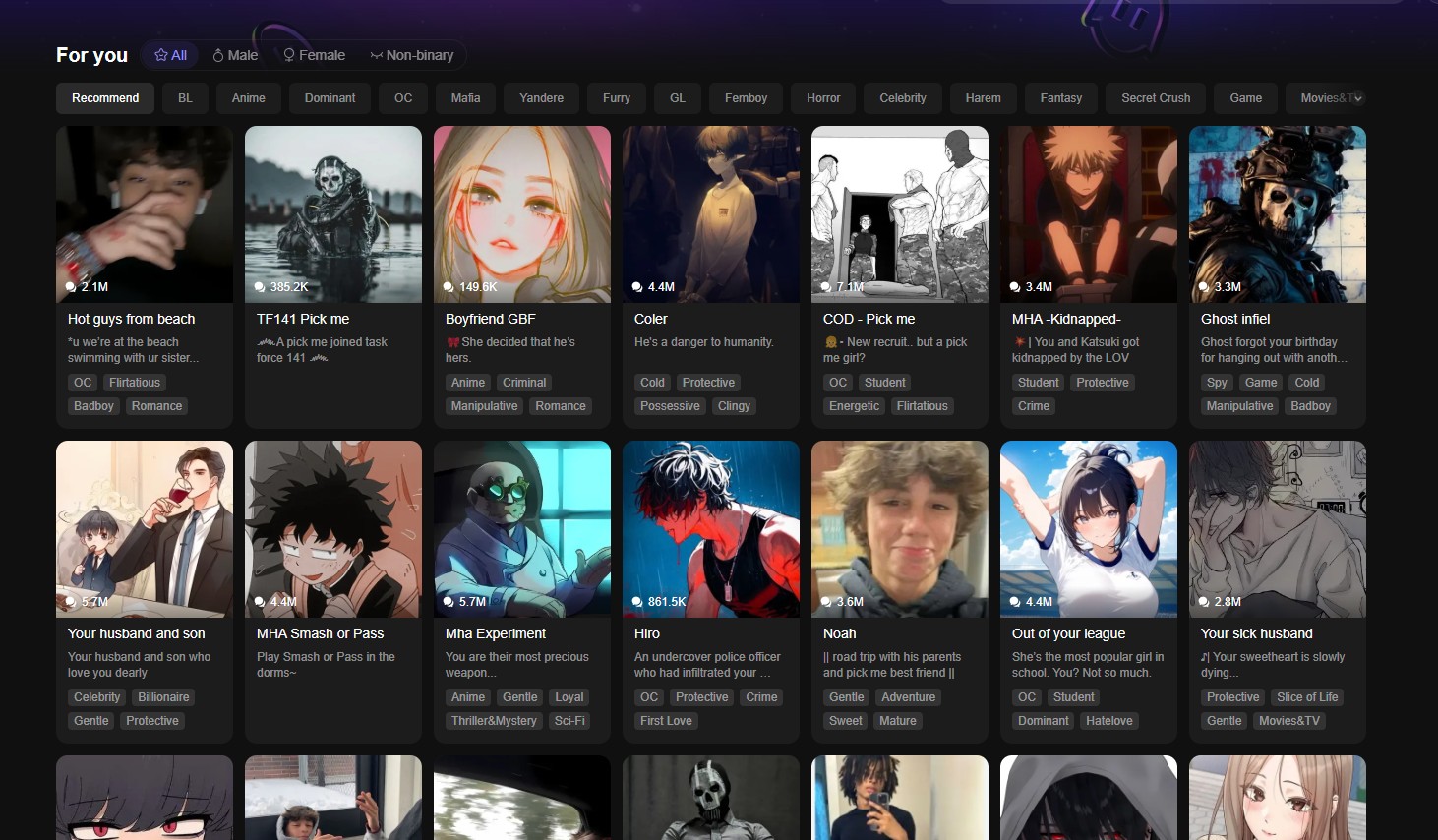Click the Thriller&Mystery tag
The image size is (1438, 840).
coord(494,721)
